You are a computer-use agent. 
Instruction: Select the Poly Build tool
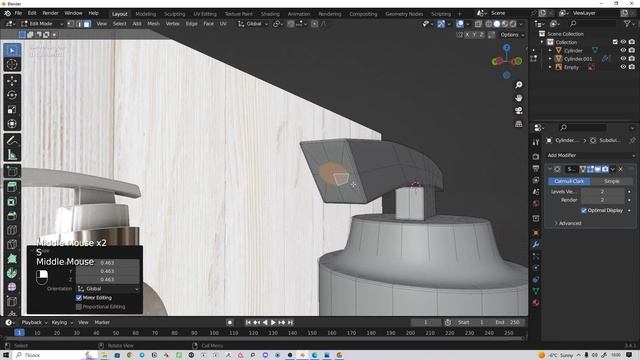(x=12, y=259)
